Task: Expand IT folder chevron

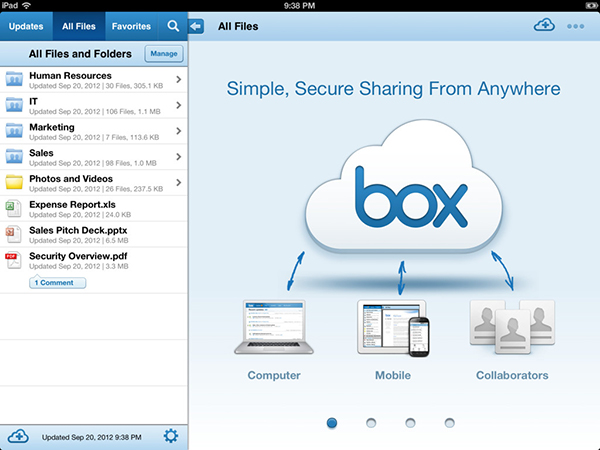Action: point(179,105)
